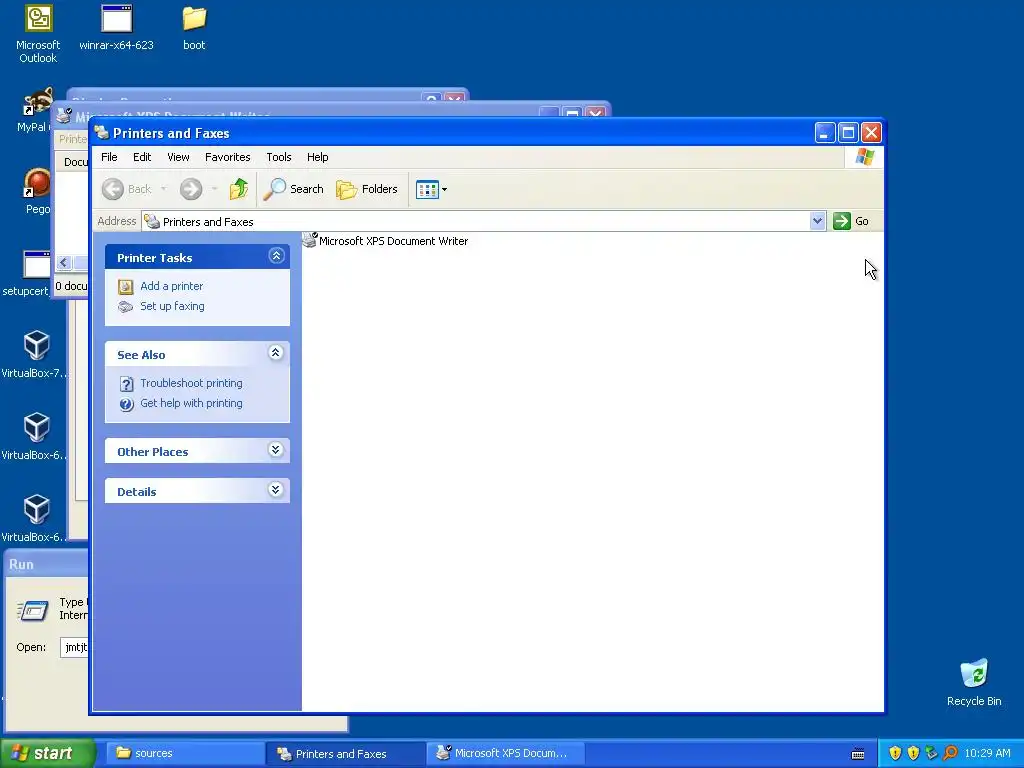Open Microsoft Outlook desktop icon
The width and height of the screenshot is (1024, 768).
[x=38, y=33]
